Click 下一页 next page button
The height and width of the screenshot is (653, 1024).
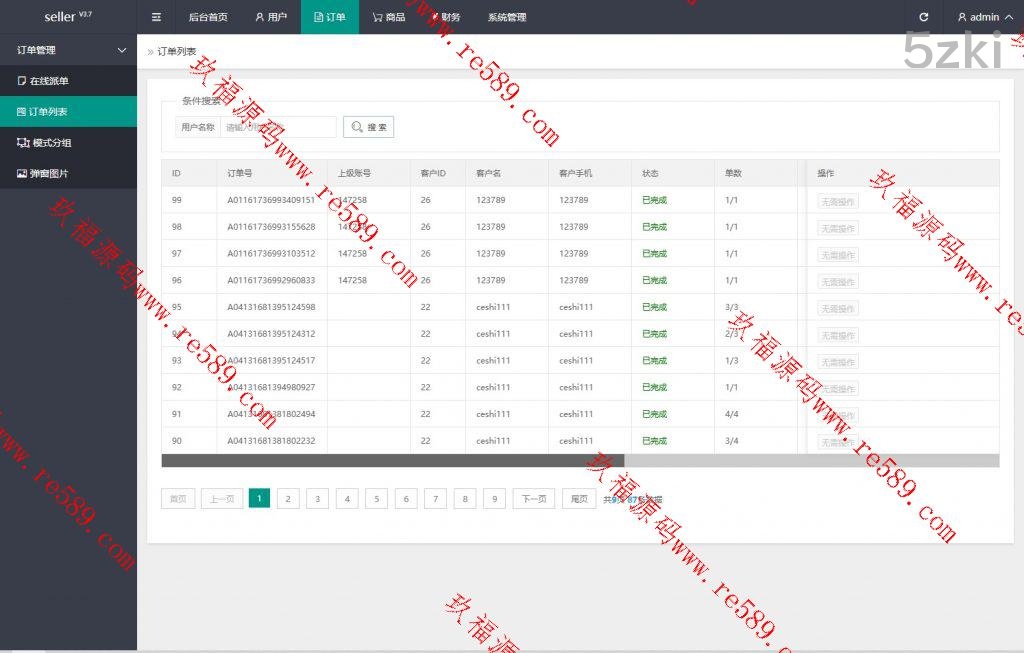534,499
